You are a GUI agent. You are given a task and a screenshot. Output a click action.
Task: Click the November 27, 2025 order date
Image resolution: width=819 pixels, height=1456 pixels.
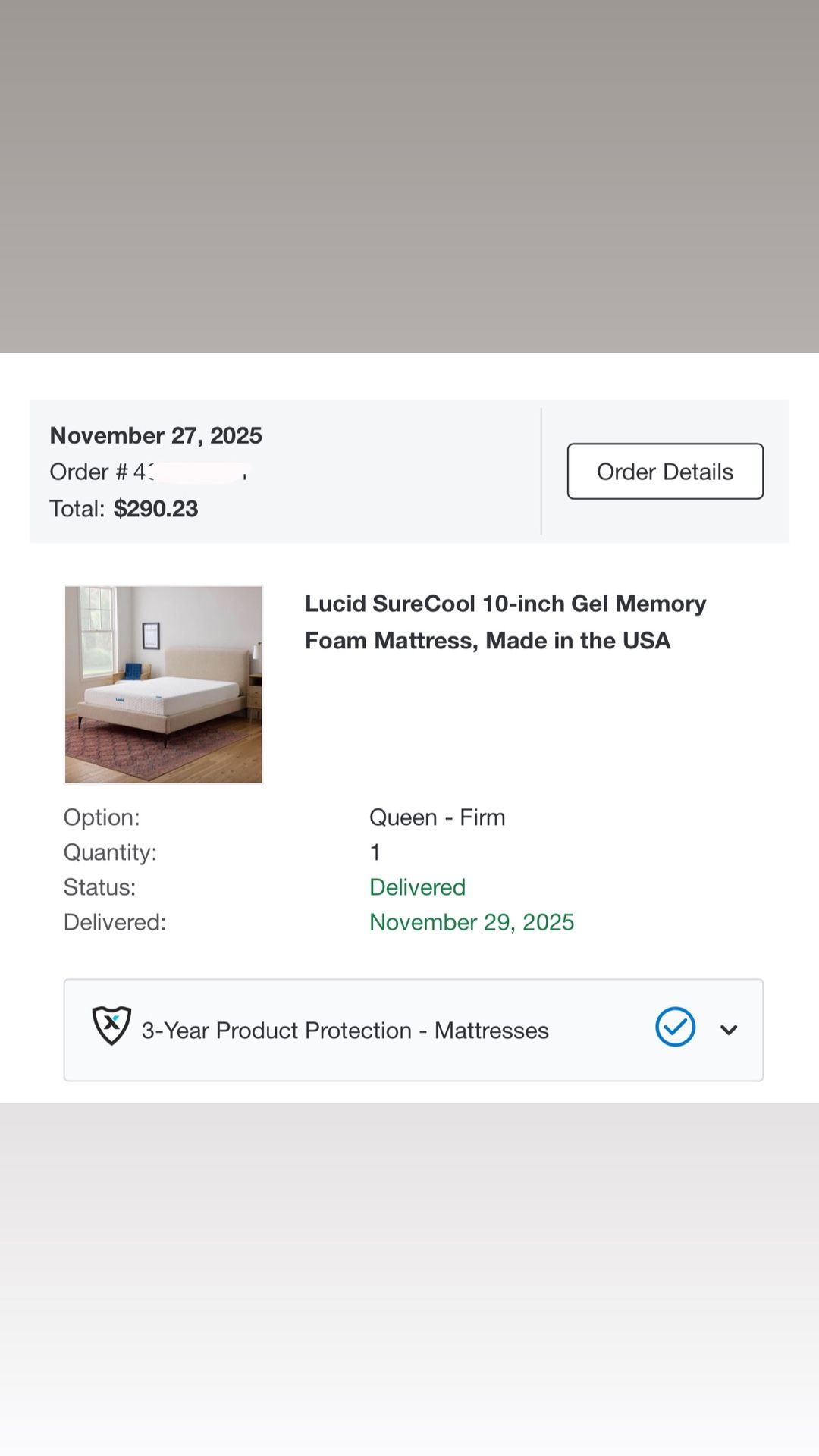[x=155, y=435]
